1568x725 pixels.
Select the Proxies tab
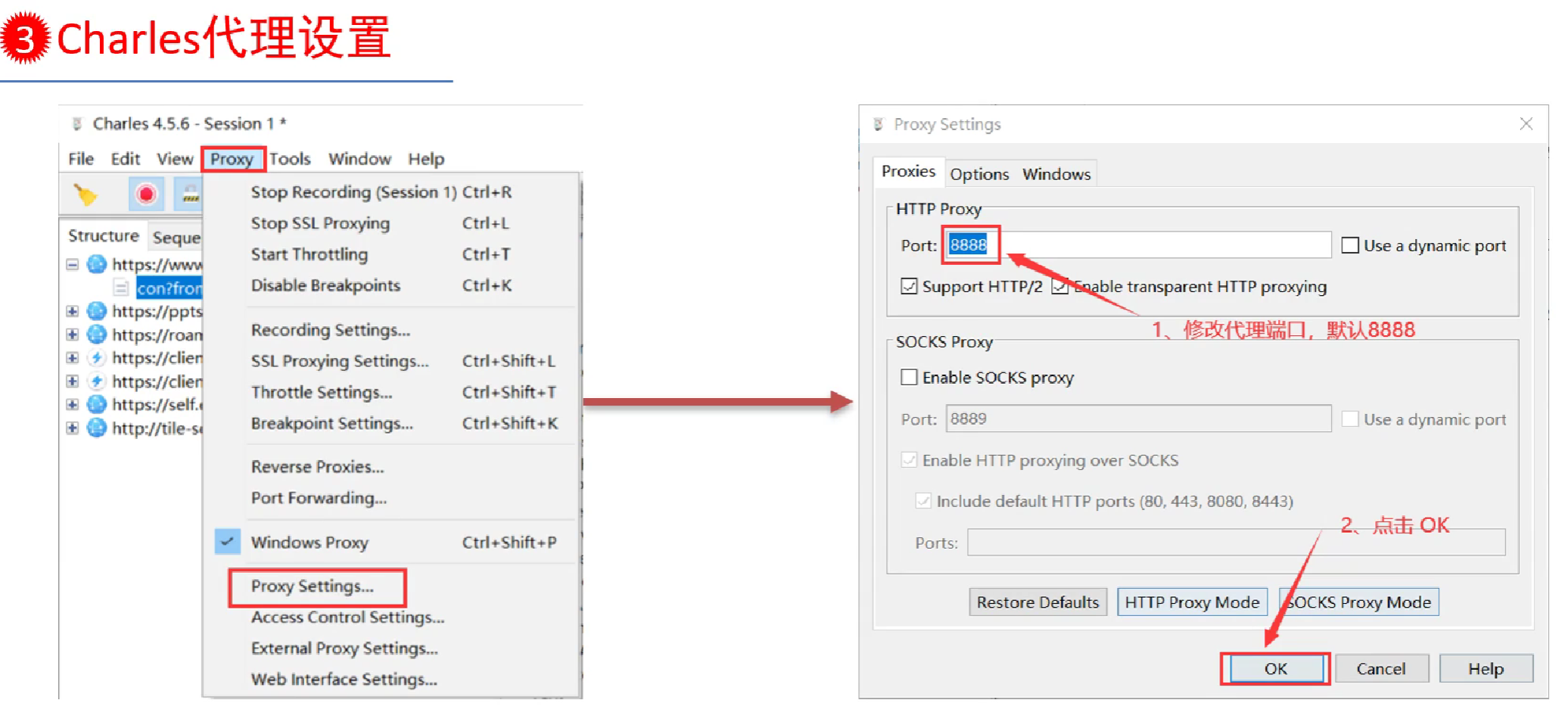point(908,172)
